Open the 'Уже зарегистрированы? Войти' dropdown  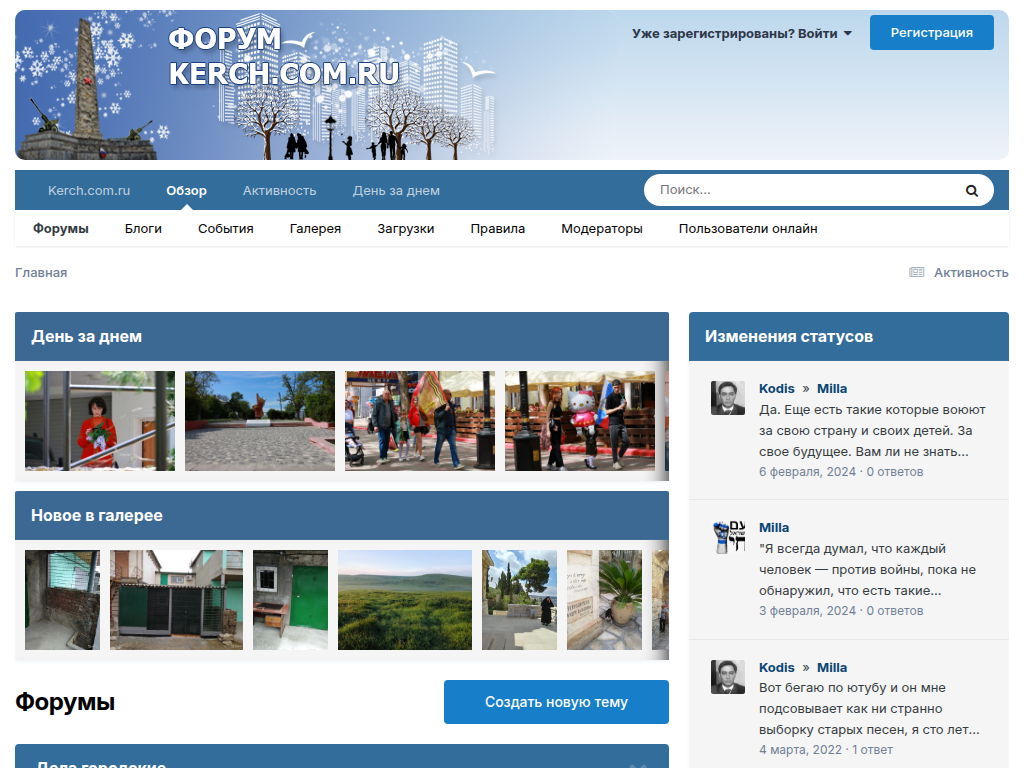pyautogui.click(x=741, y=33)
